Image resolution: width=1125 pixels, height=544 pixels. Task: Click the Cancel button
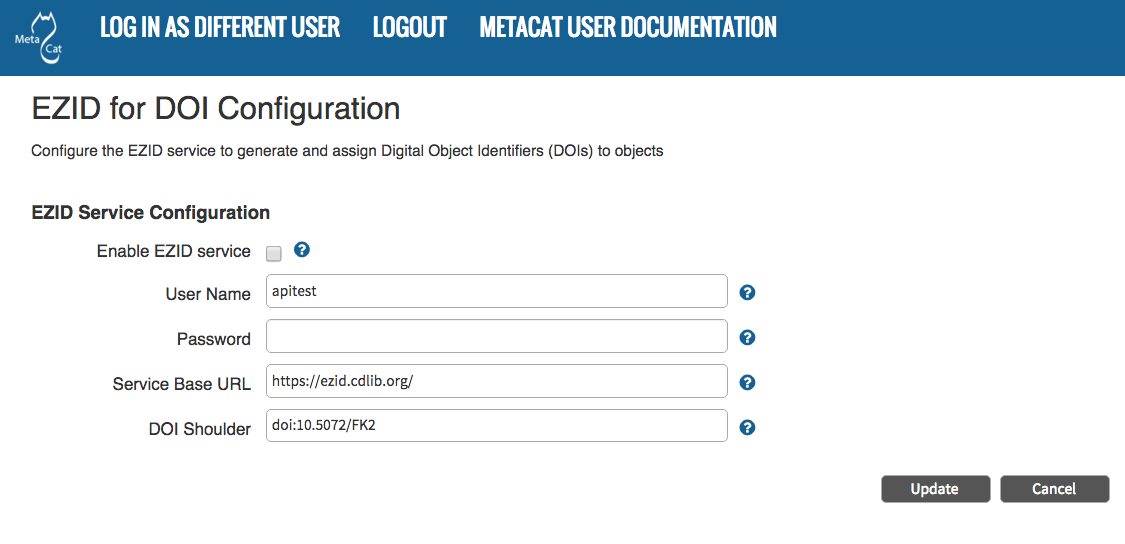(1054, 489)
